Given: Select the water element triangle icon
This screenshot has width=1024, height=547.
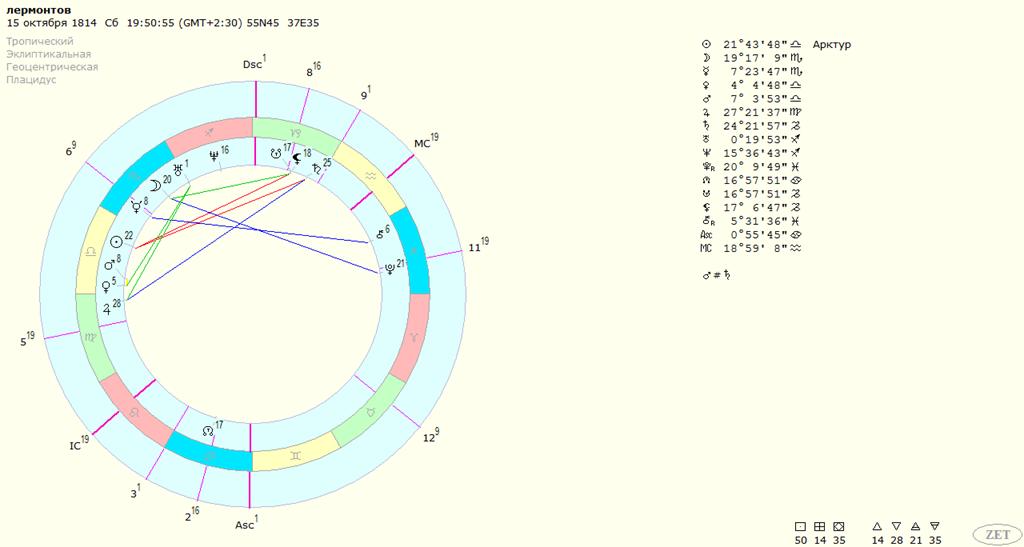Looking at the screenshot, I should point(934,526).
